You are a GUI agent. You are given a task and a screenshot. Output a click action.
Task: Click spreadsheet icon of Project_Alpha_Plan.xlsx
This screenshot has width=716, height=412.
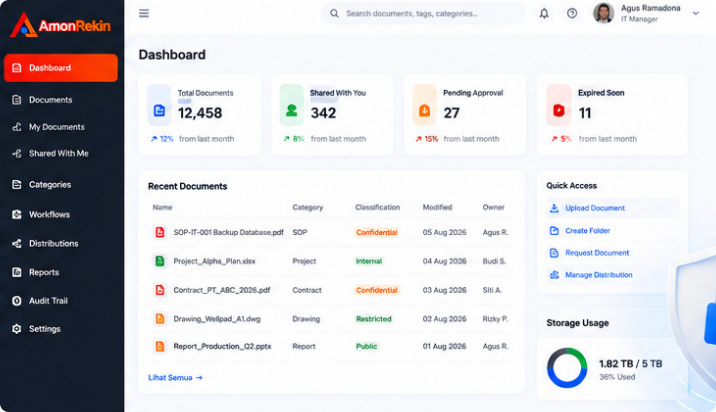(160, 261)
